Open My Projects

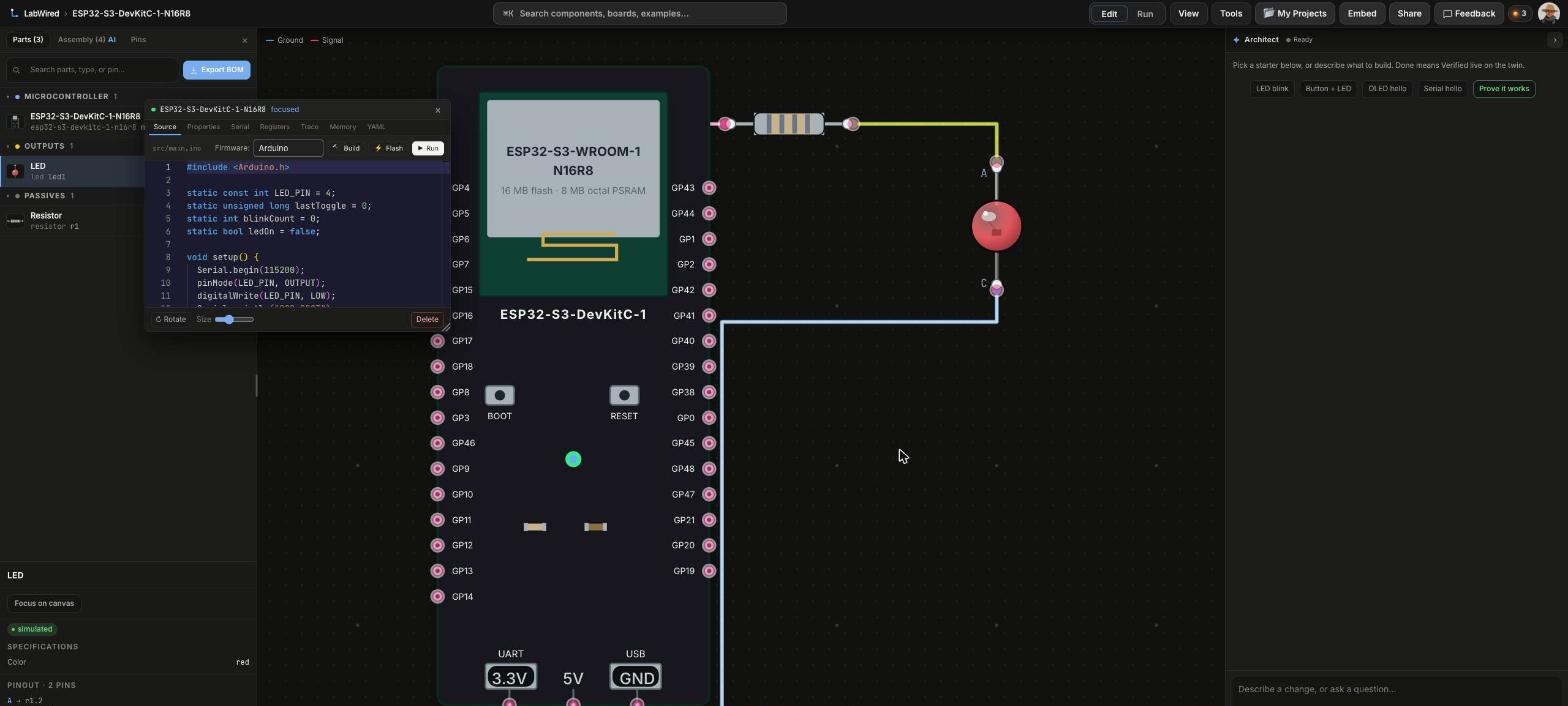coord(1295,14)
